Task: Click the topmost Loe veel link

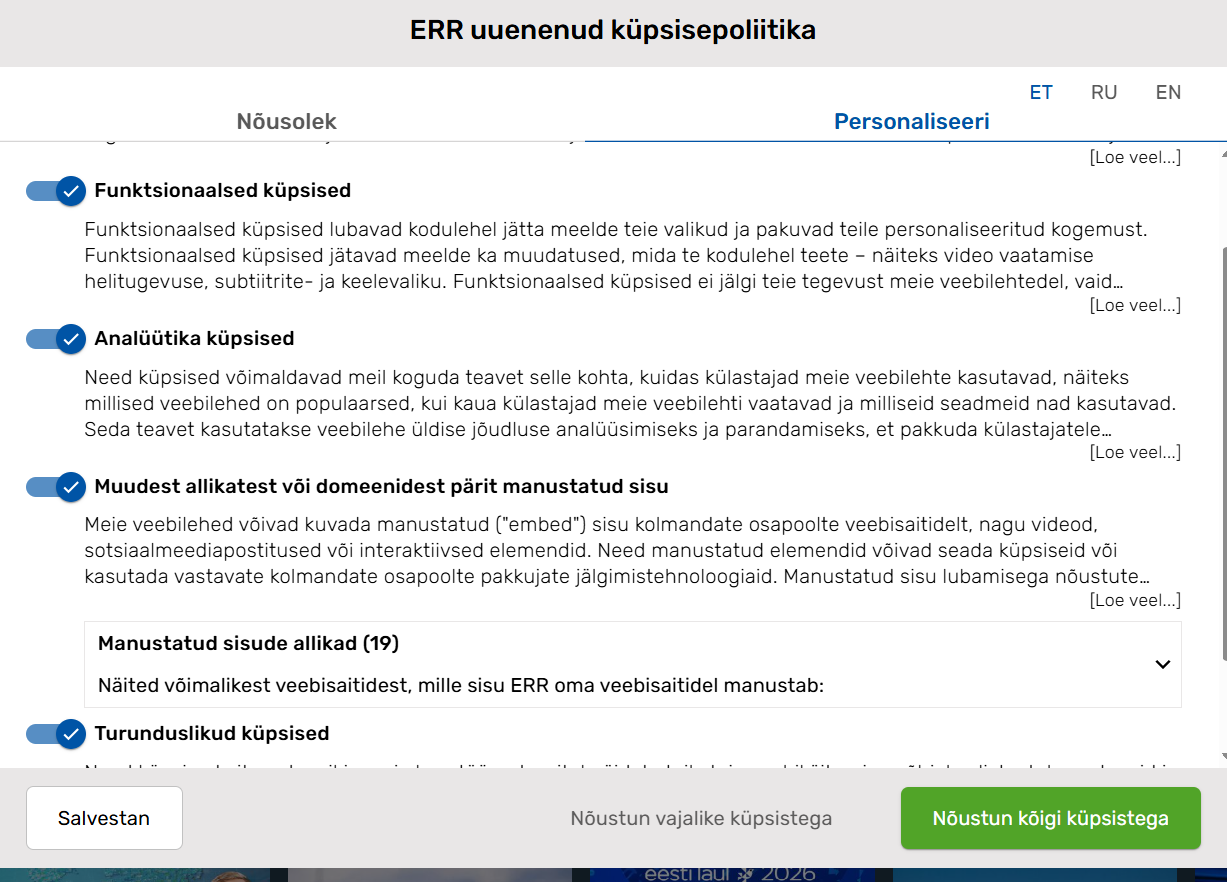Action: (x=1135, y=158)
